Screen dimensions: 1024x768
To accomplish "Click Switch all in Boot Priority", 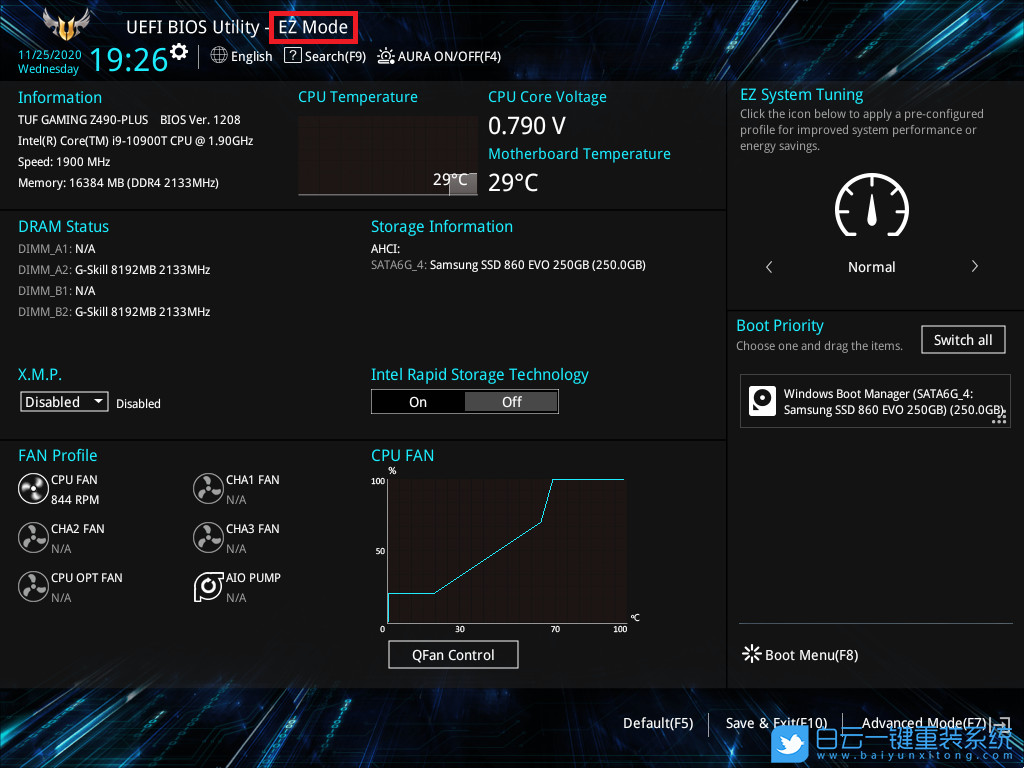I will coord(962,339).
